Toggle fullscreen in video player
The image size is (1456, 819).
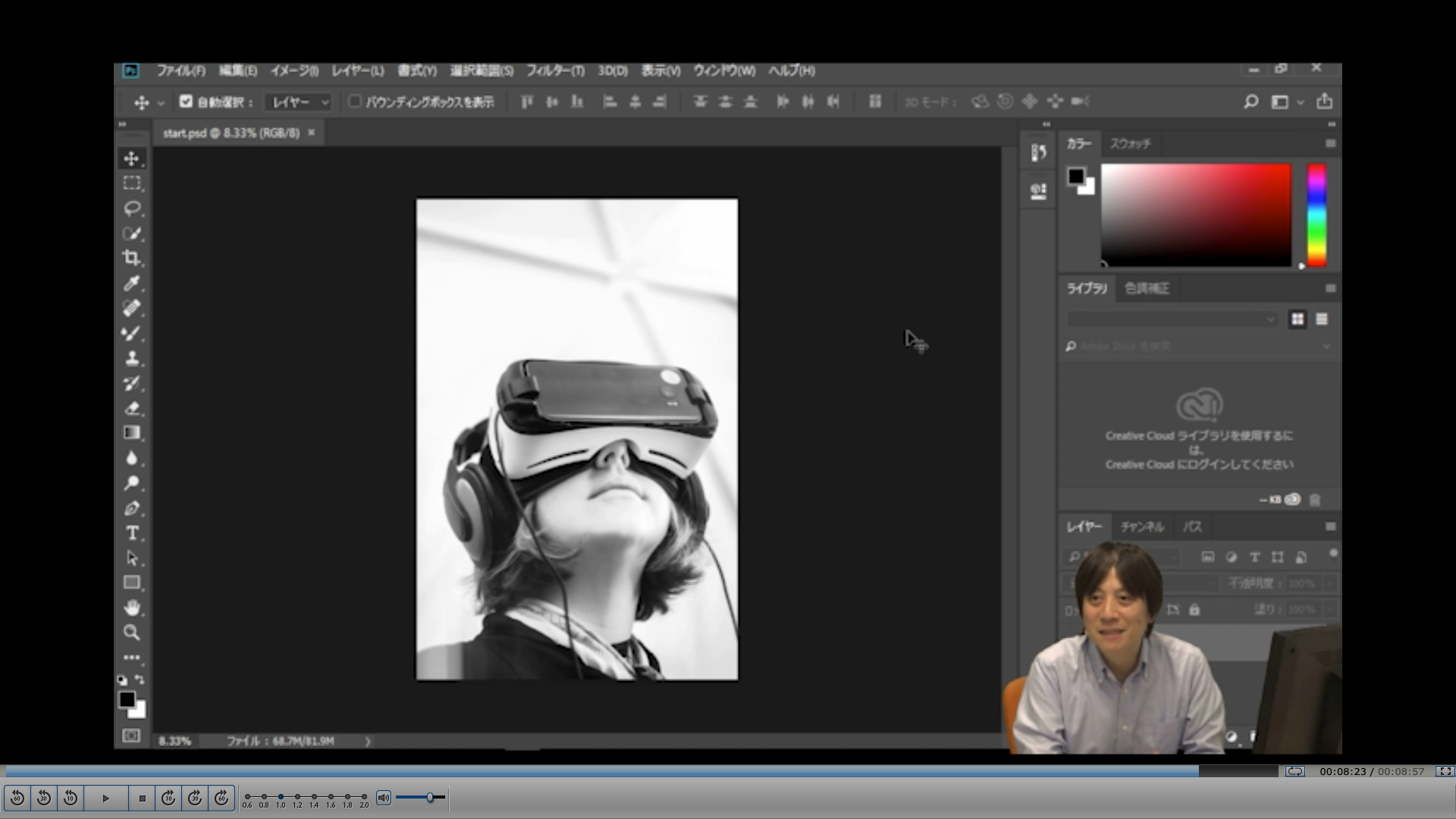pyautogui.click(x=1445, y=771)
